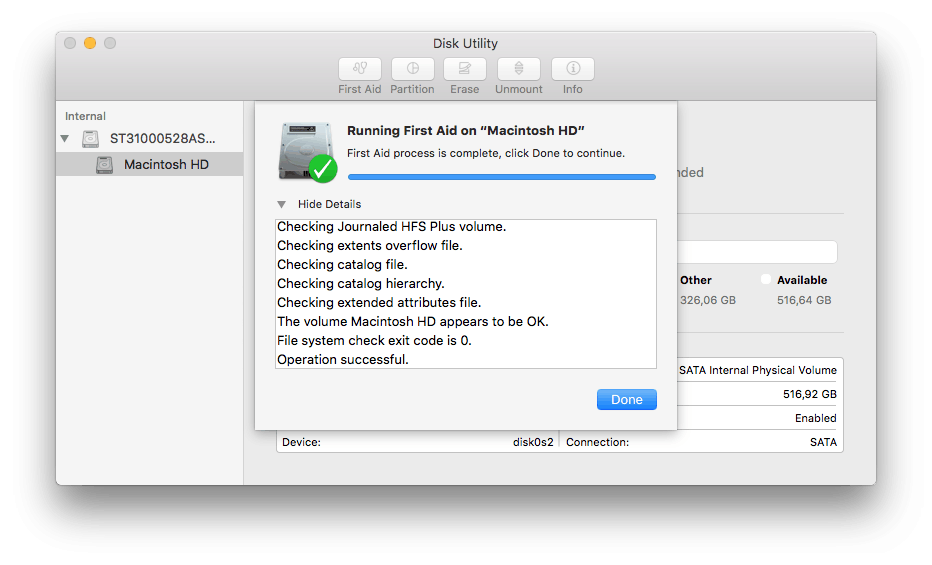The image size is (932, 565).
Task: Click the Done button
Action: tap(626, 399)
